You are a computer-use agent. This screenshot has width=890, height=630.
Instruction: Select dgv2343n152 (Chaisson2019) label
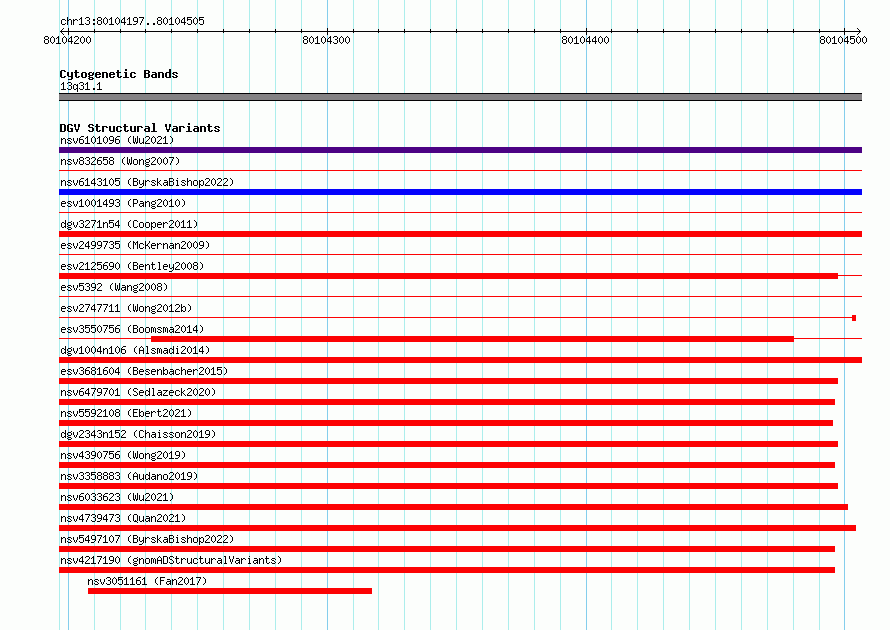tap(138, 434)
